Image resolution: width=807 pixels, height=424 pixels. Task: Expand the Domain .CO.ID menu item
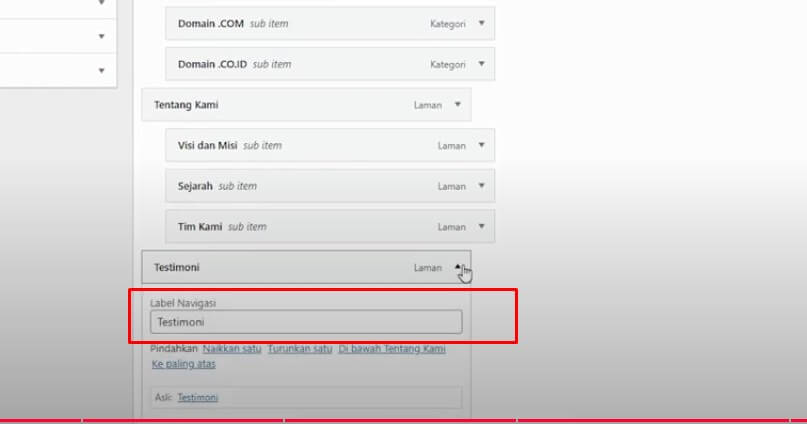pos(481,64)
